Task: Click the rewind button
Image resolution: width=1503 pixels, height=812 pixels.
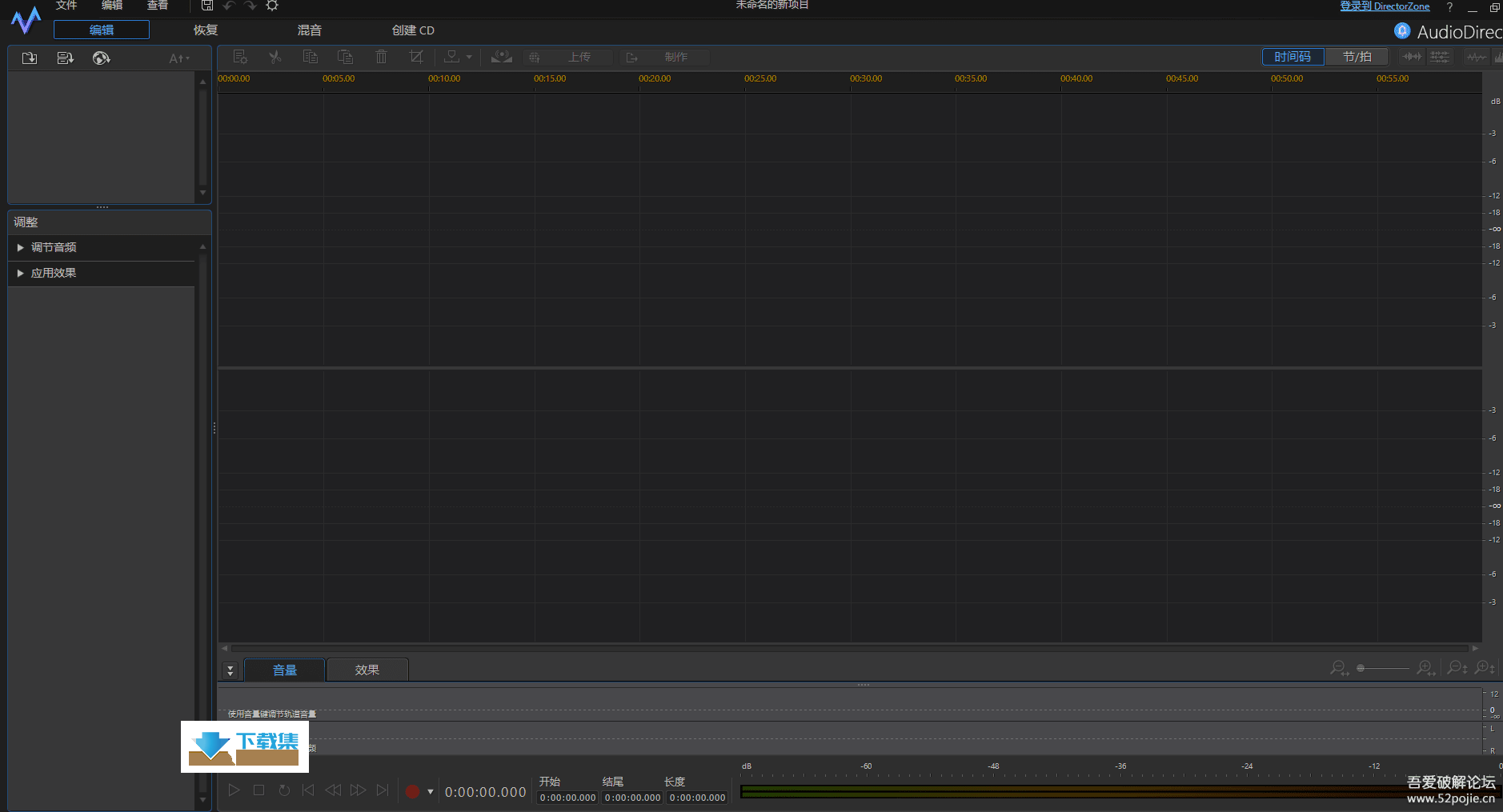Action: [333, 790]
